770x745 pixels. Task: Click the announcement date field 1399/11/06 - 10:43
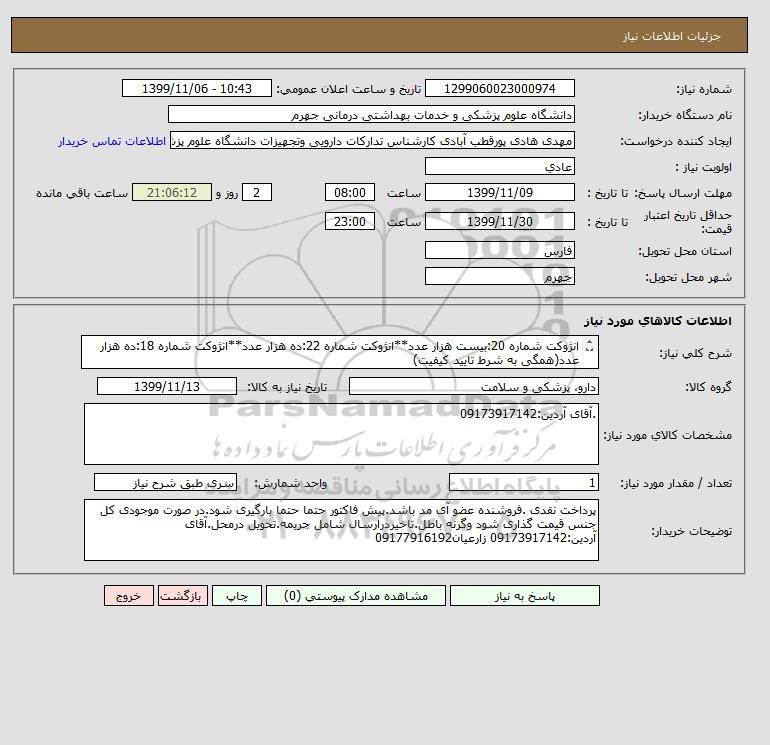coord(197,89)
